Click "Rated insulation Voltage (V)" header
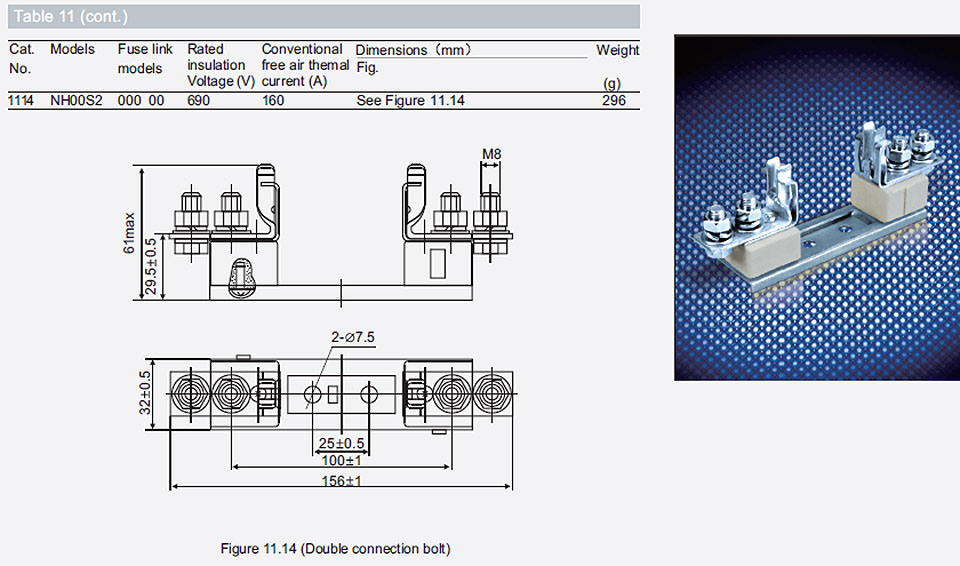960x566 pixels. pyautogui.click(x=221, y=65)
